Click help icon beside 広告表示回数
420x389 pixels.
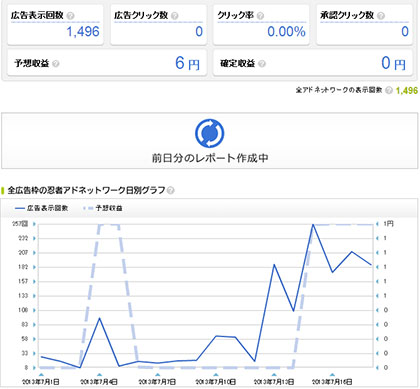coord(70,16)
